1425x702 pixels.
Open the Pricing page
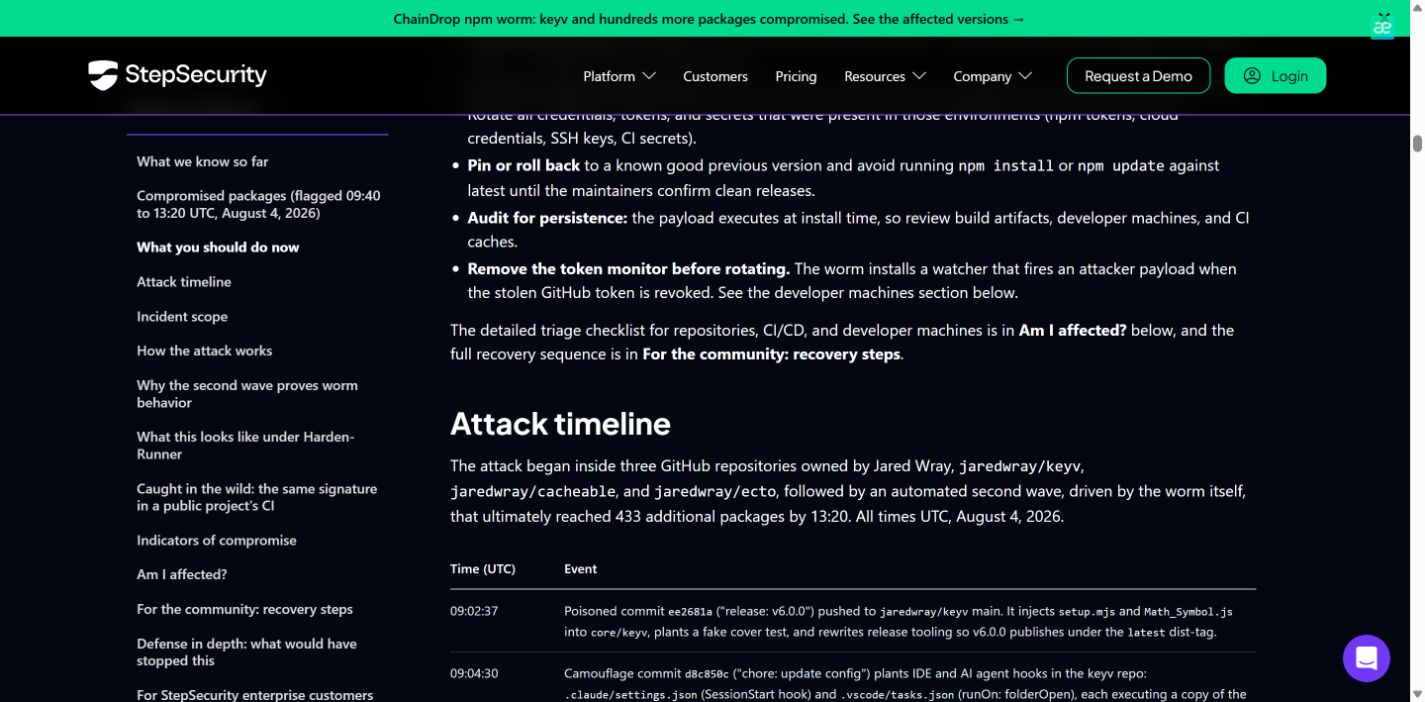coord(796,76)
